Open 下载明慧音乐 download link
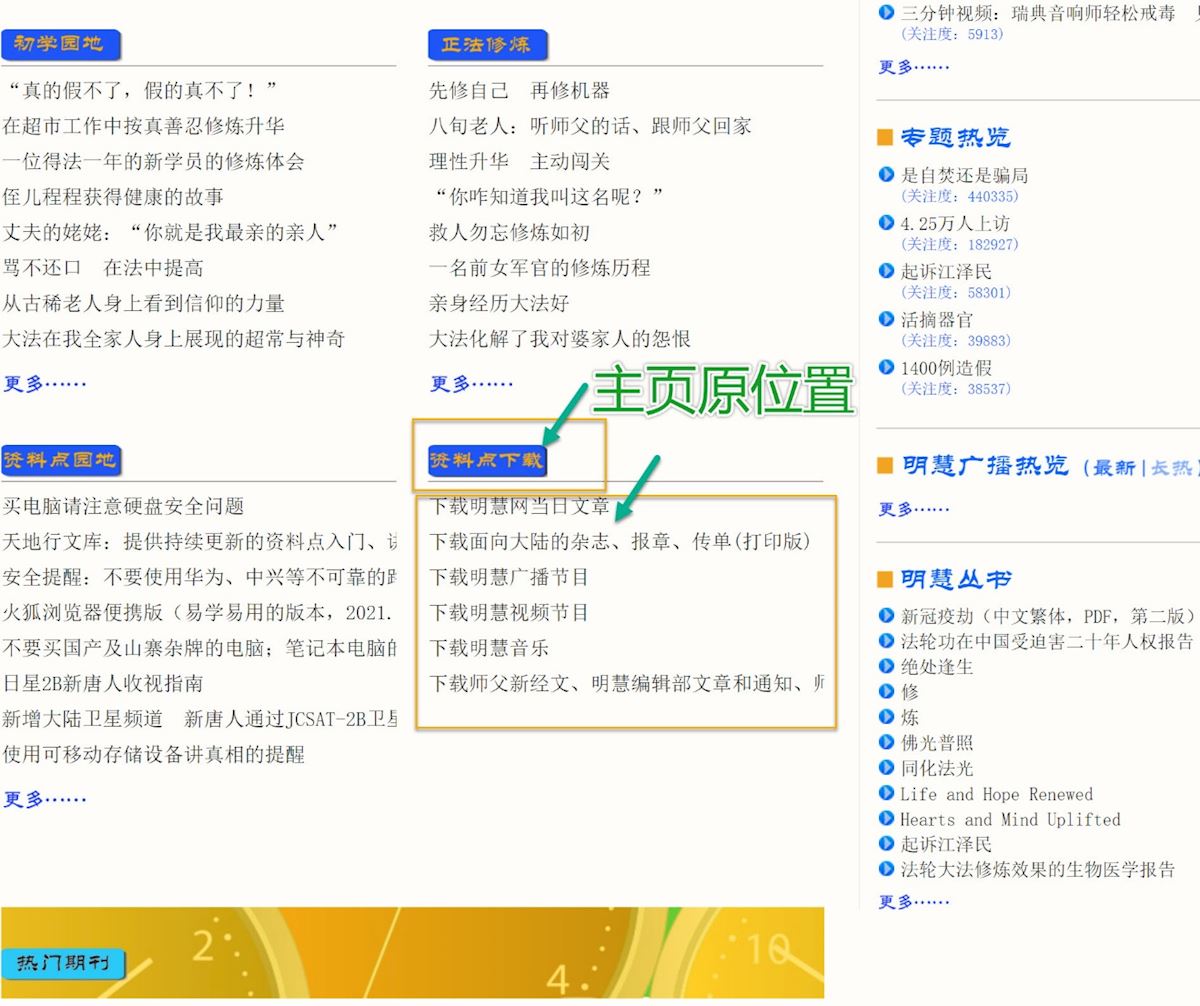This screenshot has width=1200, height=1006. (x=489, y=648)
